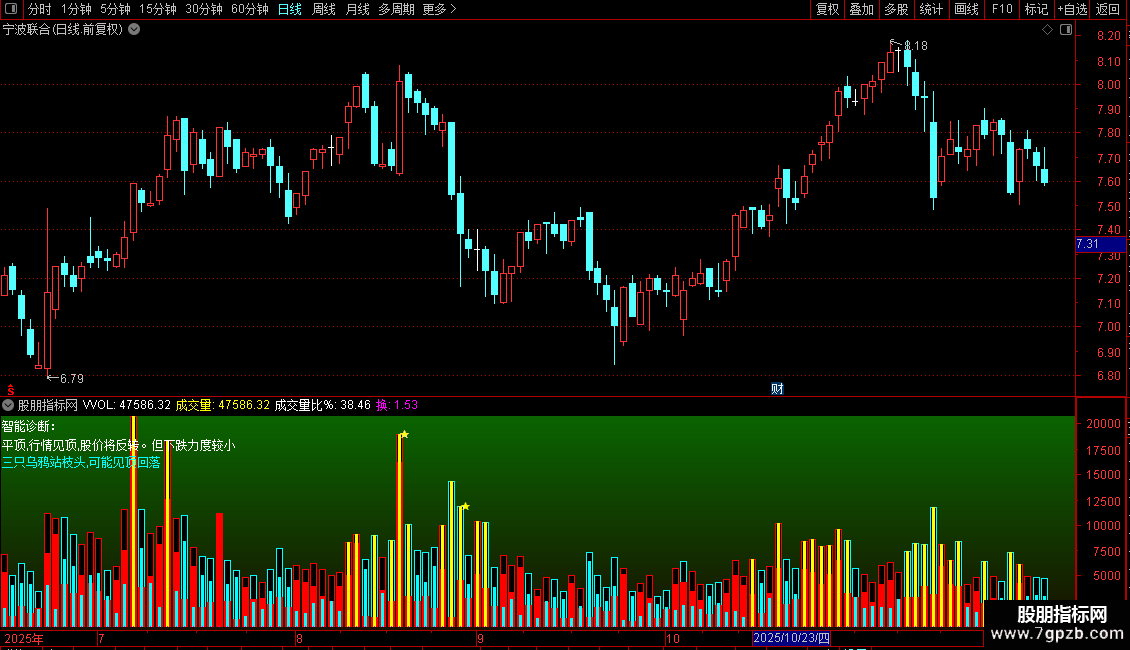
Task: Select the 日线 daily period
Action: 290,9
